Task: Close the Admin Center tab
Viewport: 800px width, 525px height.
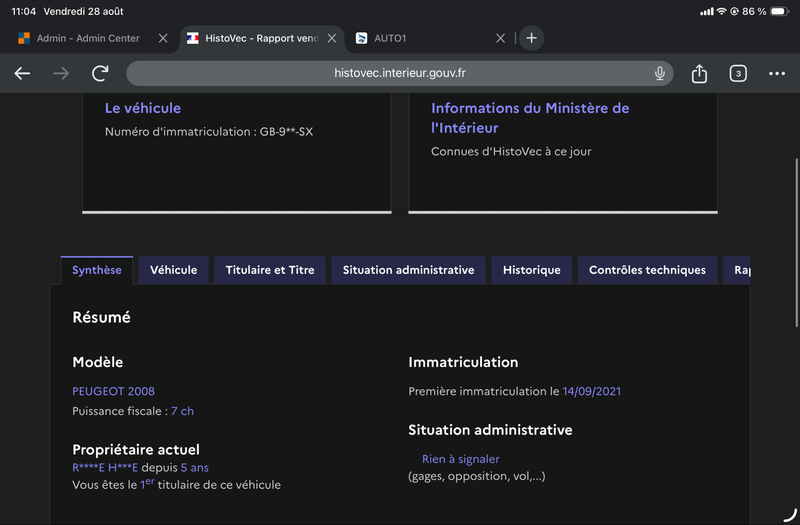Action: (163, 38)
